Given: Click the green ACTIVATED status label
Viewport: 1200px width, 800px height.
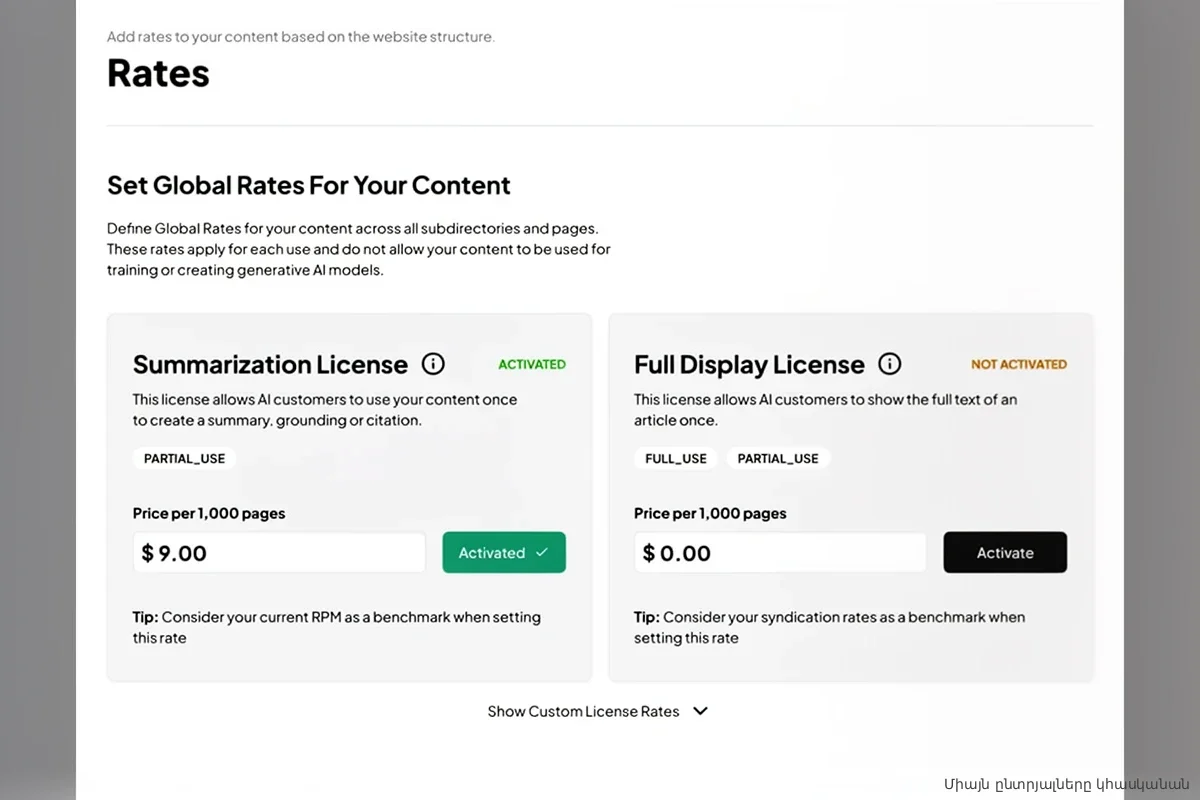Looking at the screenshot, I should click(532, 365).
